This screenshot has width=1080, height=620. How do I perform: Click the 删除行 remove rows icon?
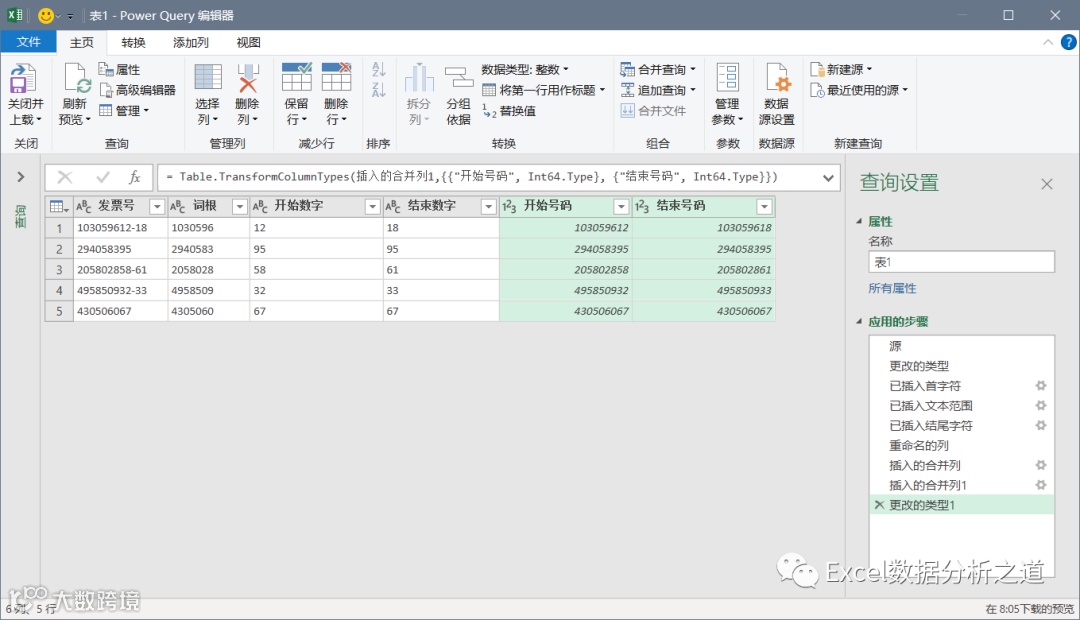click(x=336, y=77)
